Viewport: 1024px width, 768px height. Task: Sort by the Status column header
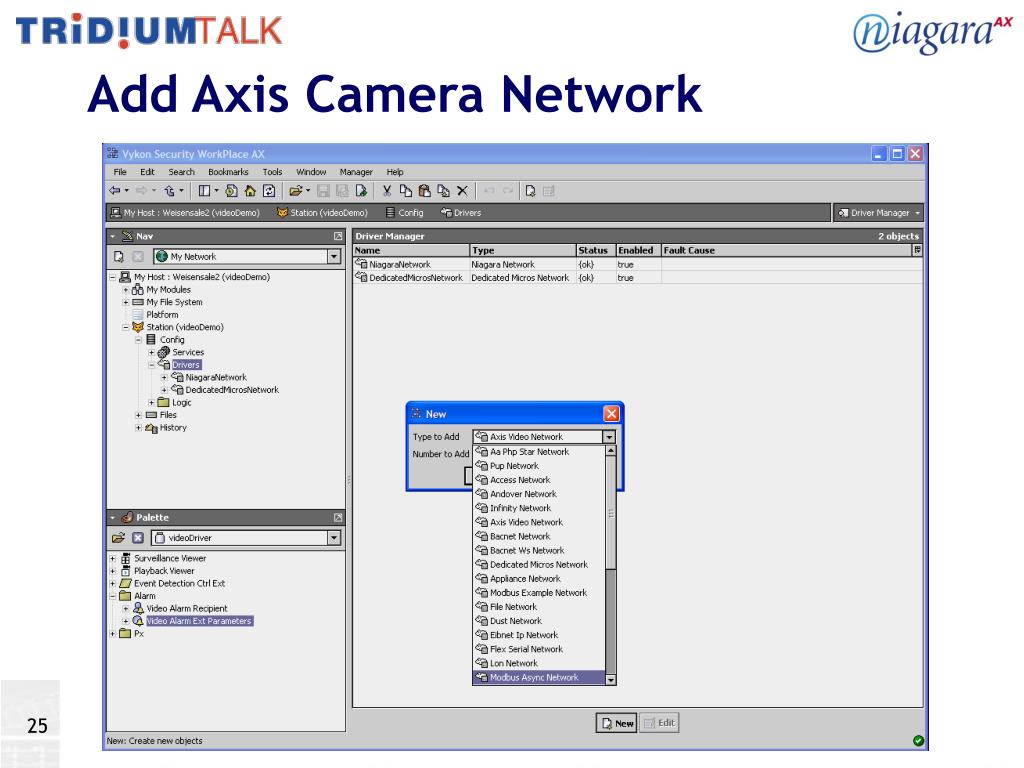coord(596,250)
